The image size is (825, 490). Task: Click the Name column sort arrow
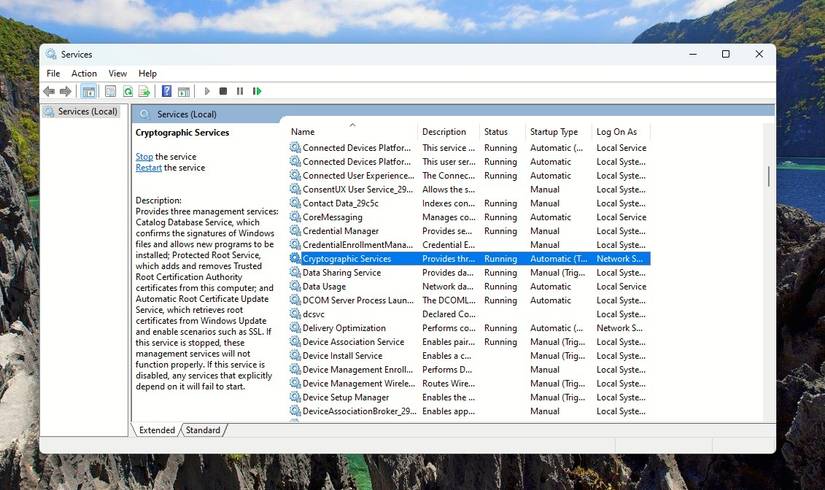[353, 125]
